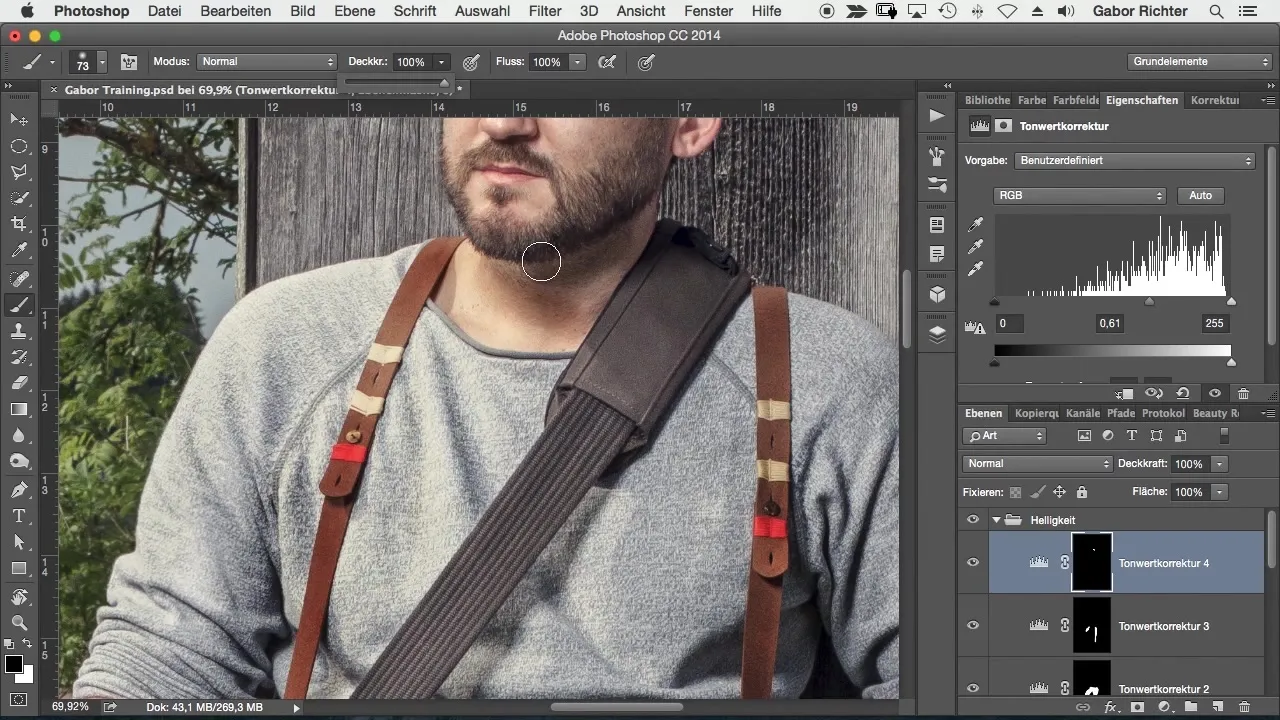Open the Actions play panel icon
This screenshot has width=1280, height=720.
(x=936, y=116)
